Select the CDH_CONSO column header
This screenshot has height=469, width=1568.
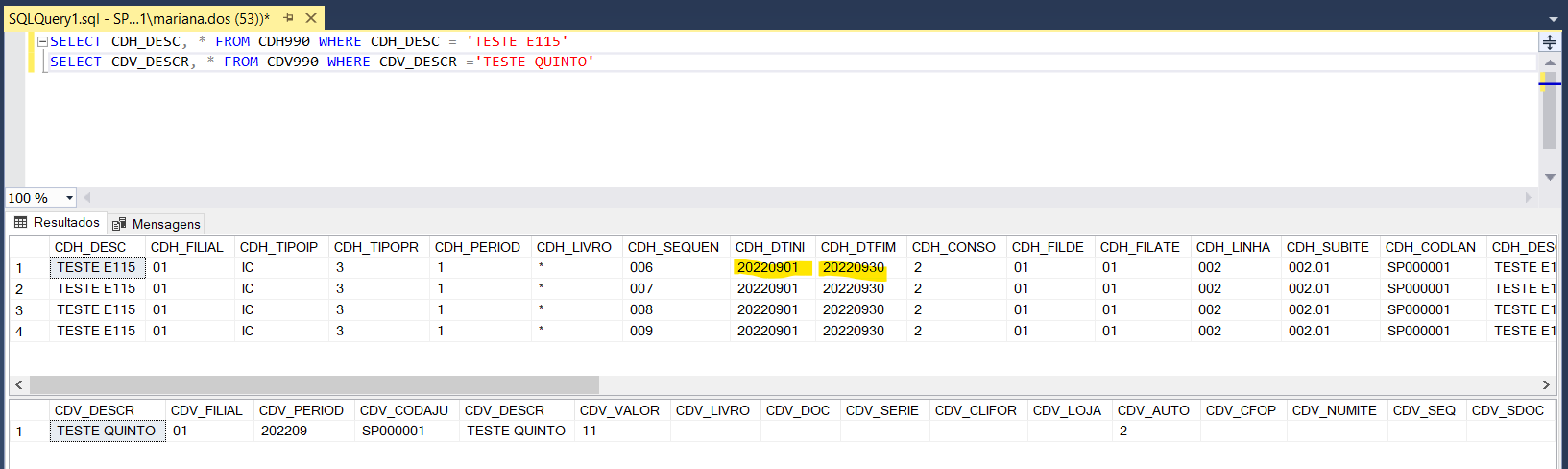tap(955, 247)
